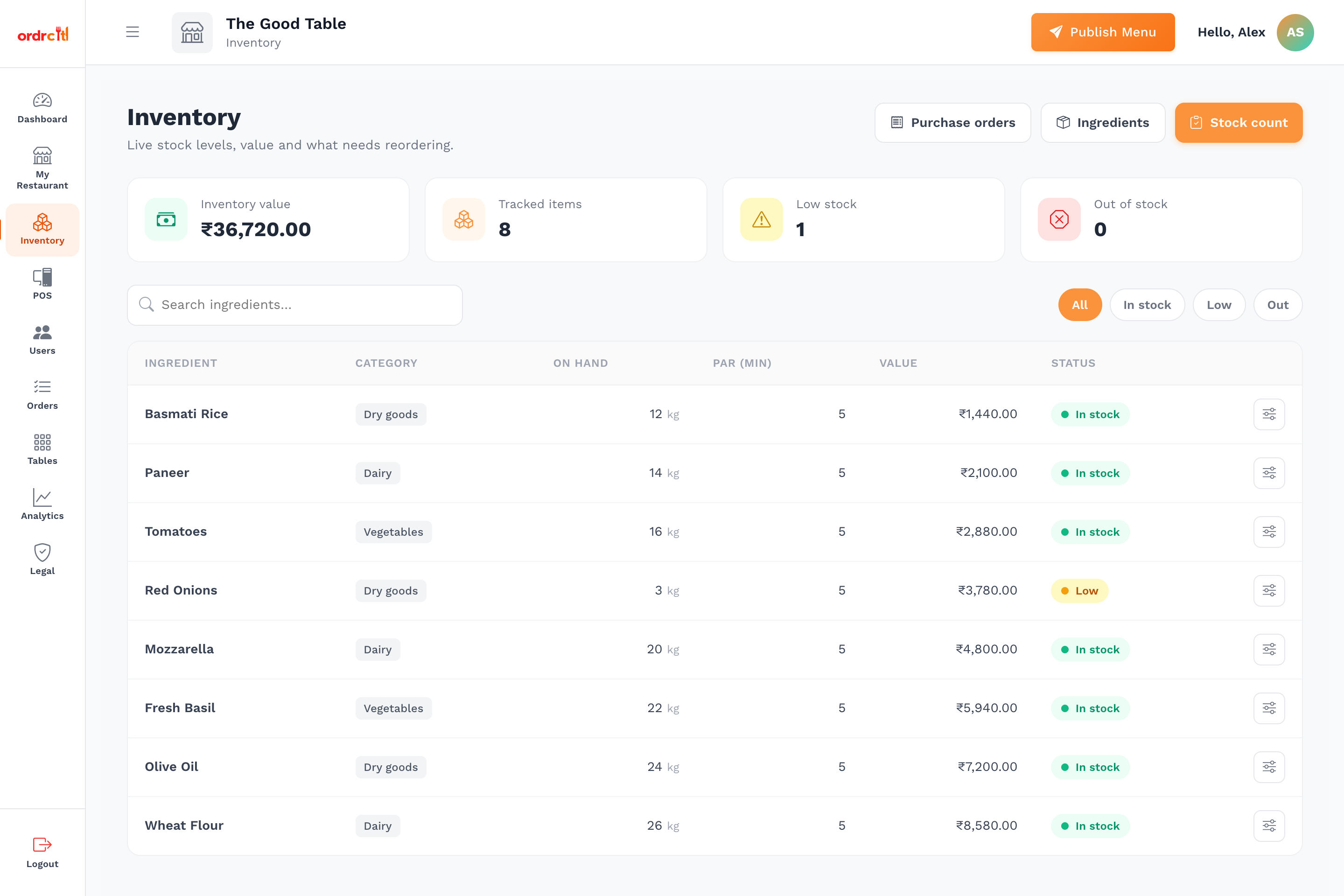Open adjust settings for Paneer row
1344x896 pixels.
(1268, 473)
